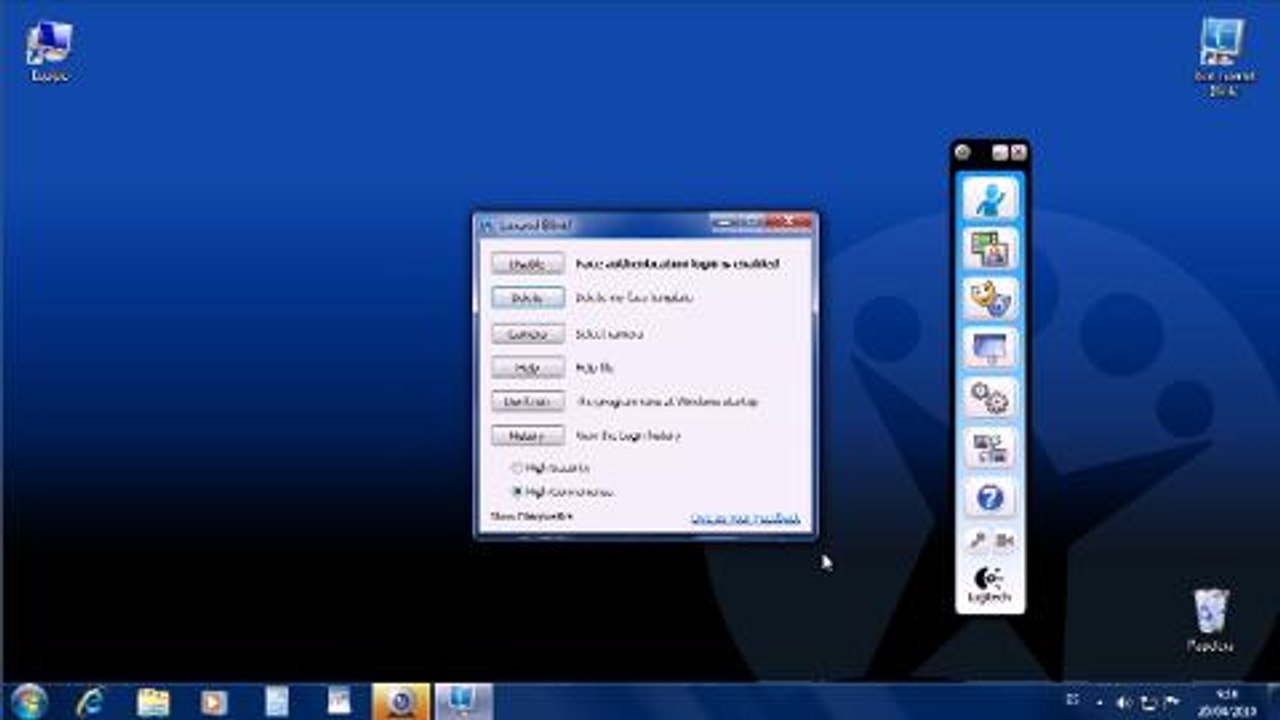Launch Internet Explorer from the taskbar
This screenshot has height=720, width=1280.
[x=90, y=701]
